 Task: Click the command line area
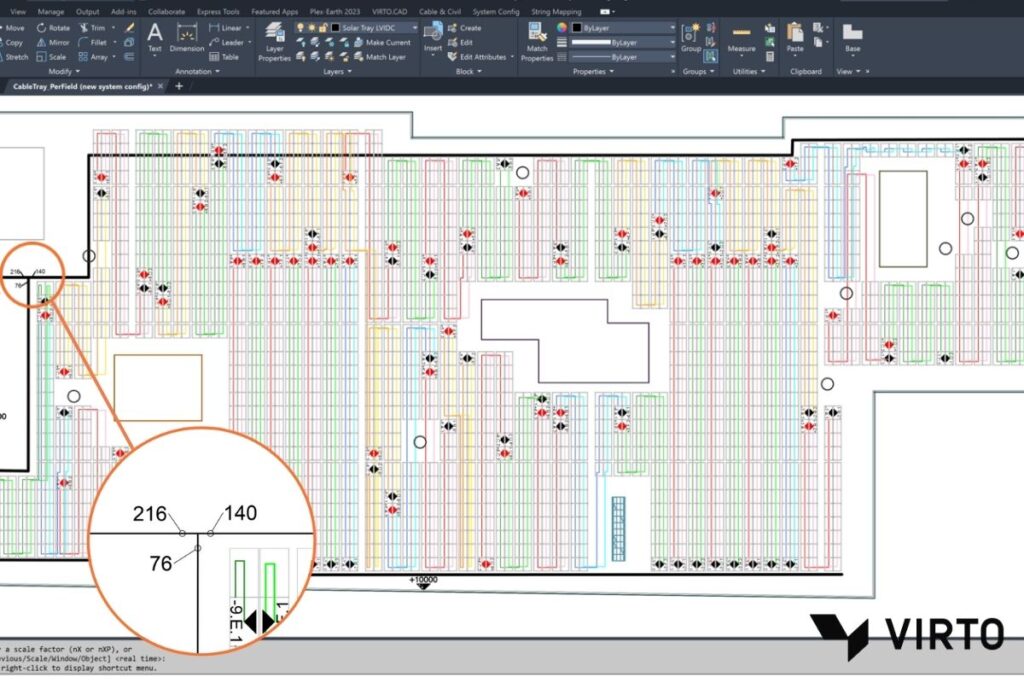click(512, 659)
